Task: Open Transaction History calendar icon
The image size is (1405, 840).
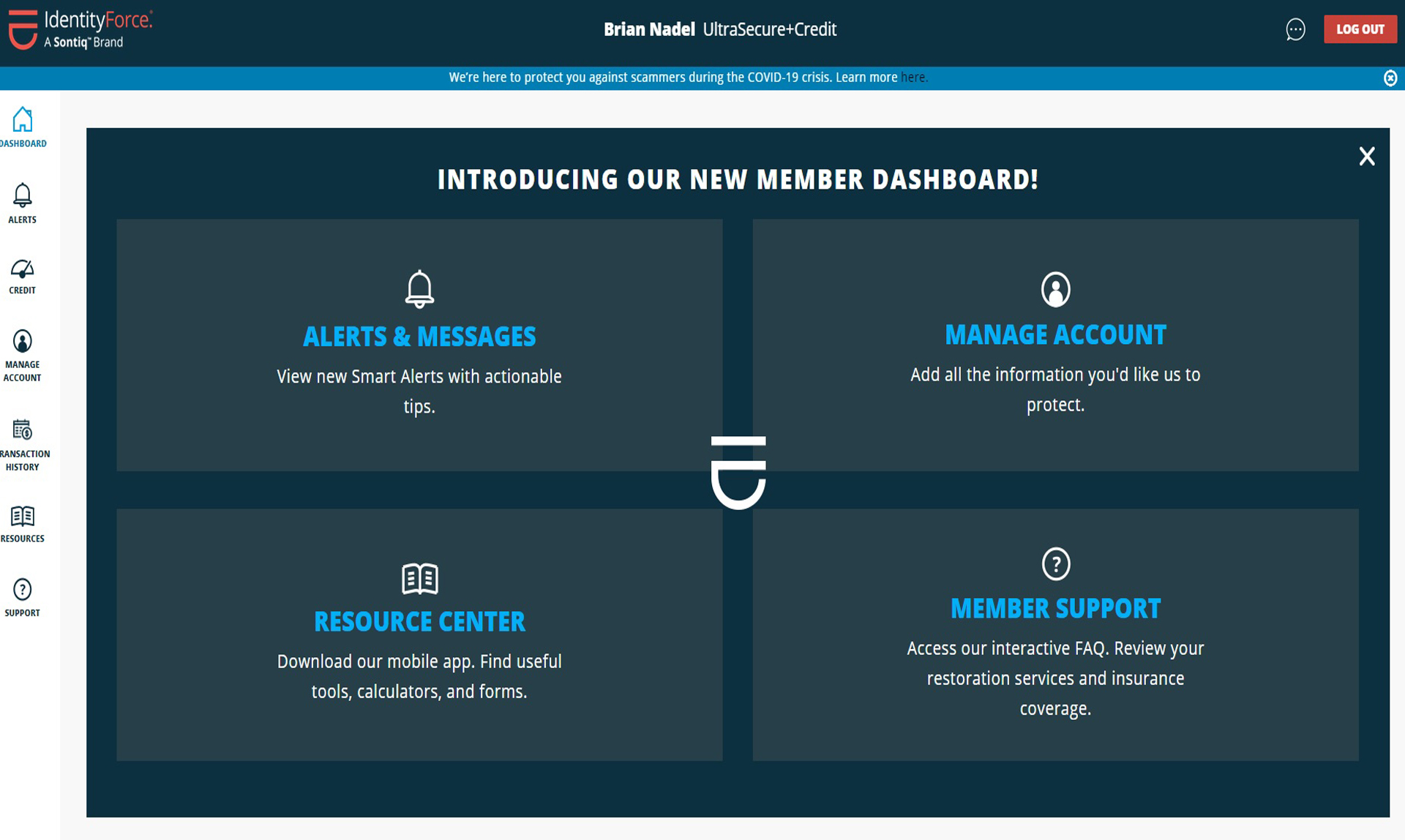Action: click(22, 430)
